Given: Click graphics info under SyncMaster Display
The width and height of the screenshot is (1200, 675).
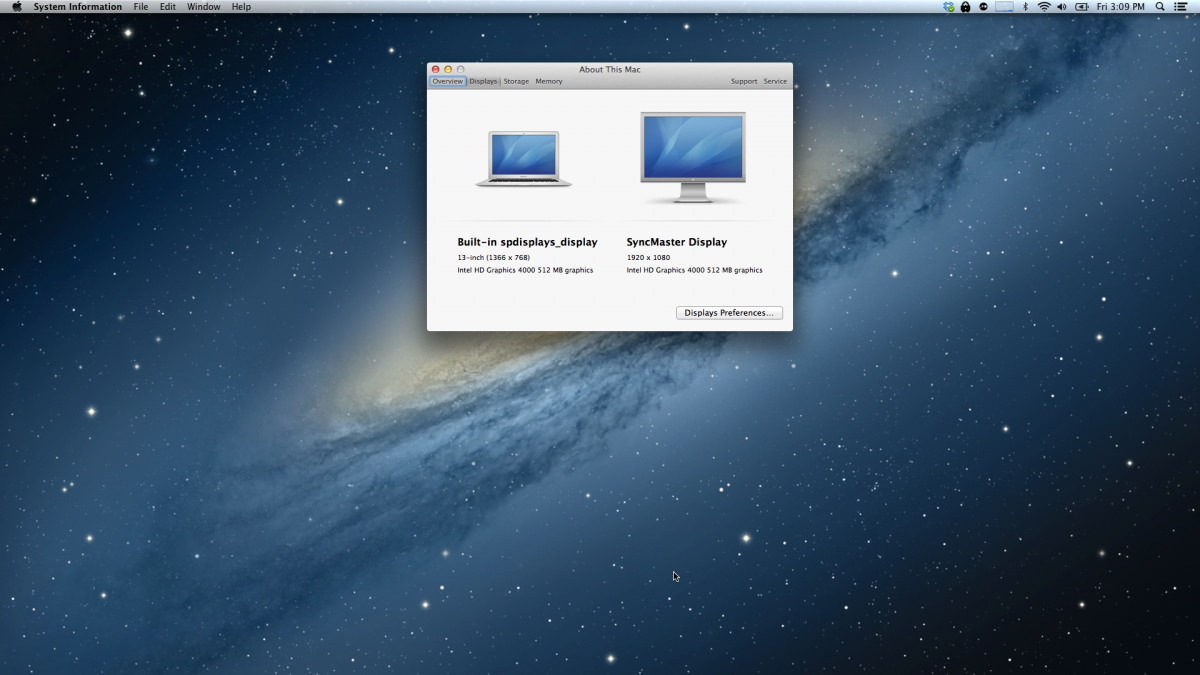Looking at the screenshot, I should (694, 270).
